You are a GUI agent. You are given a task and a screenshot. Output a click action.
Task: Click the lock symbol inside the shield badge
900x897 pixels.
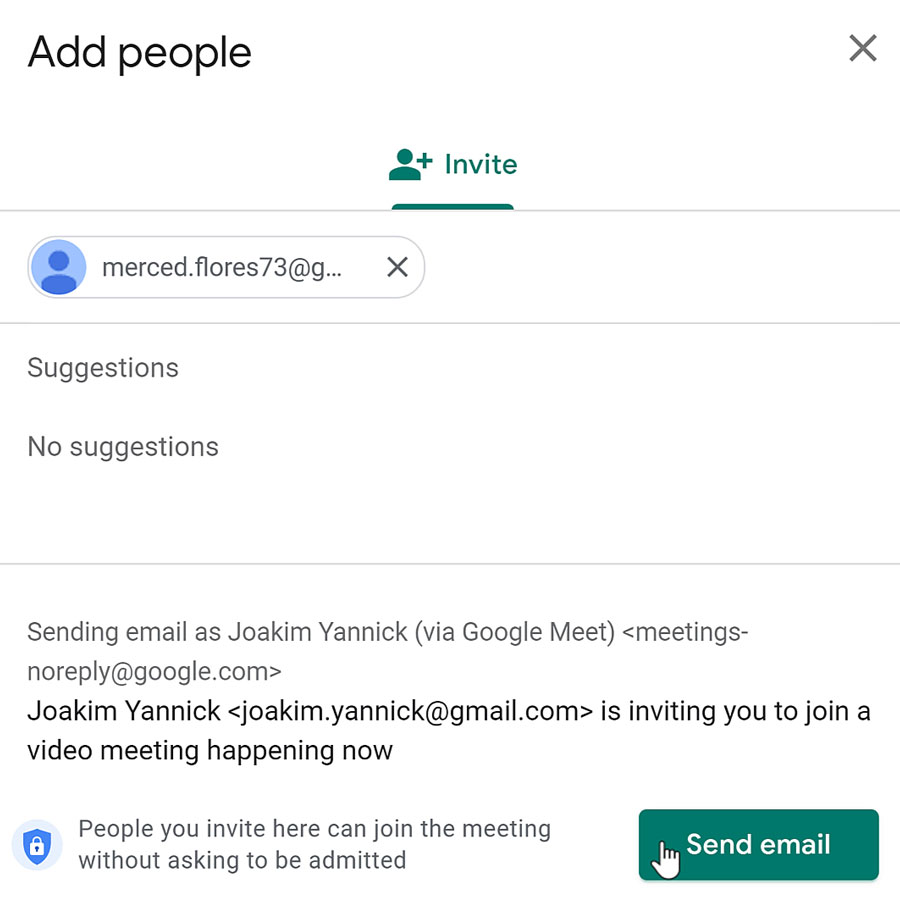click(x=37, y=845)
